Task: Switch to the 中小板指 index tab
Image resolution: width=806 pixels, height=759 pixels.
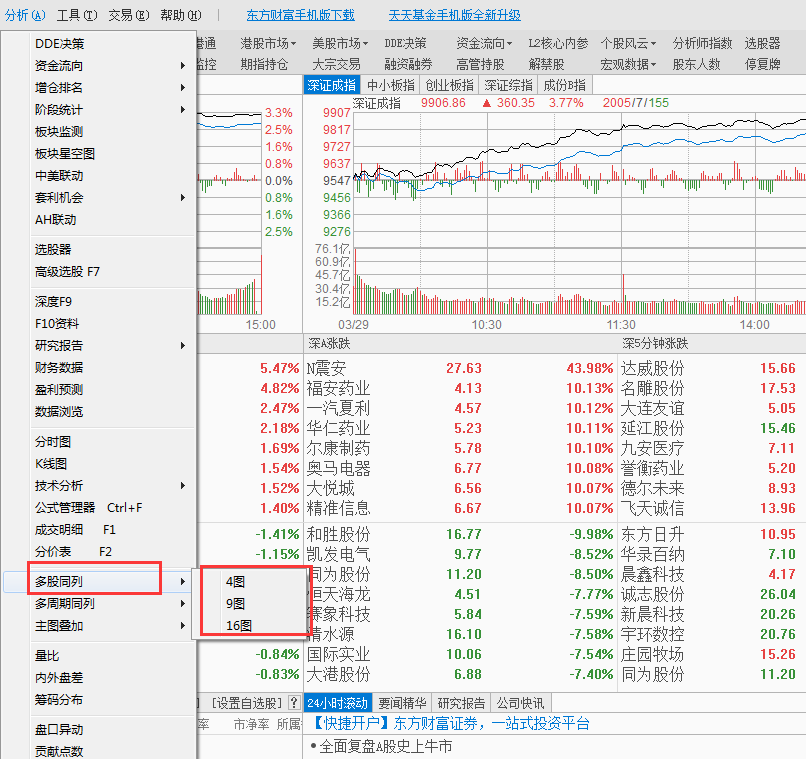Action: [390, 85]
